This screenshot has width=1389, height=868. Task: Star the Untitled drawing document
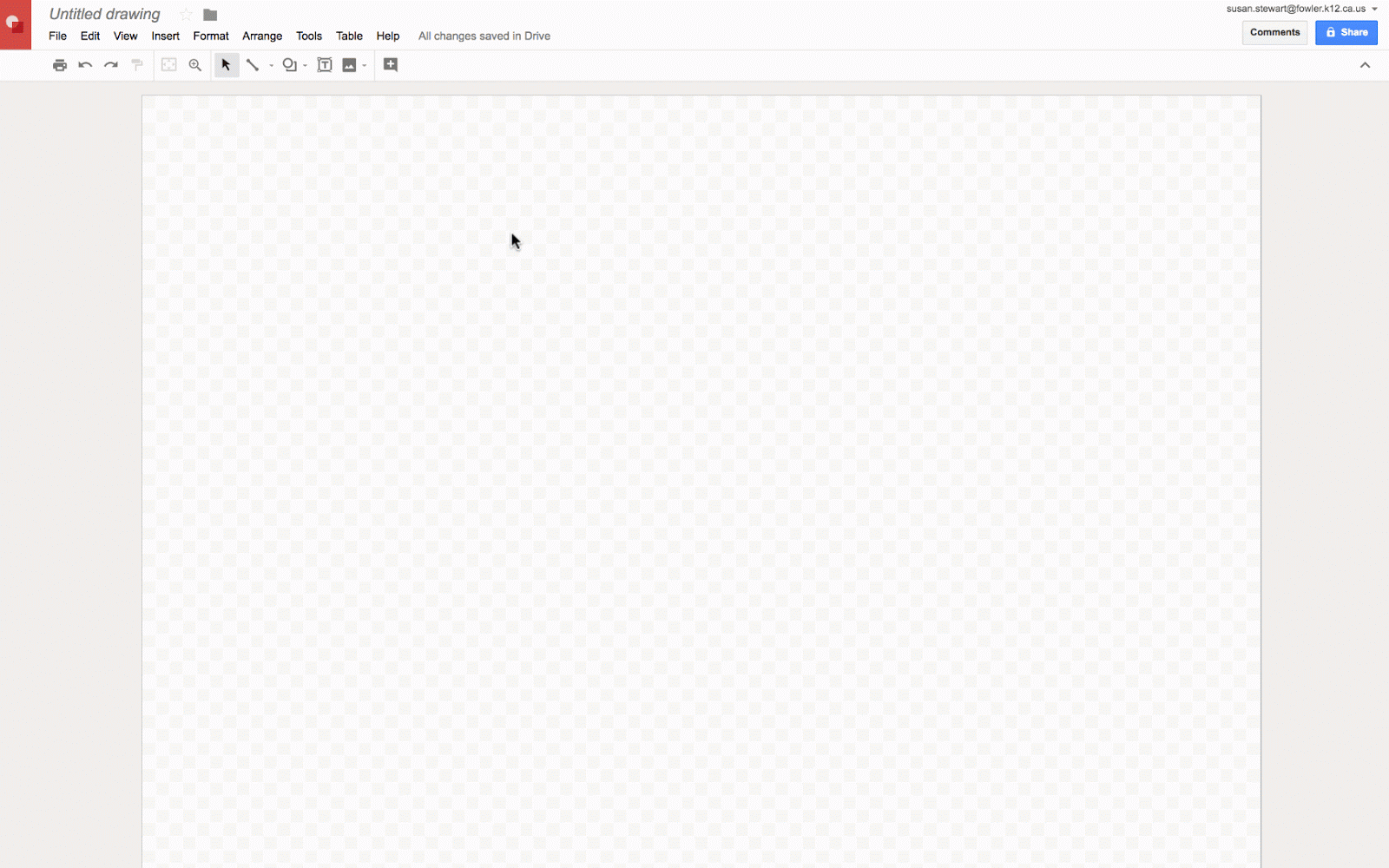tap(186, 14)
